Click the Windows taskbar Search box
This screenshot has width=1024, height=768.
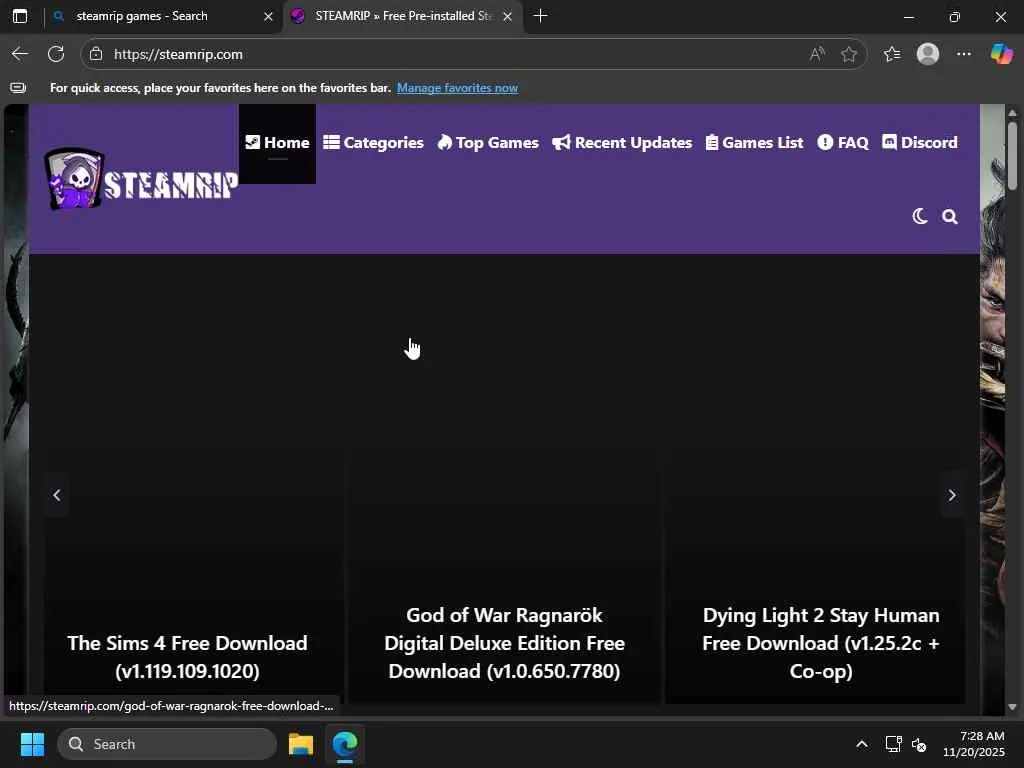(167, 744)
